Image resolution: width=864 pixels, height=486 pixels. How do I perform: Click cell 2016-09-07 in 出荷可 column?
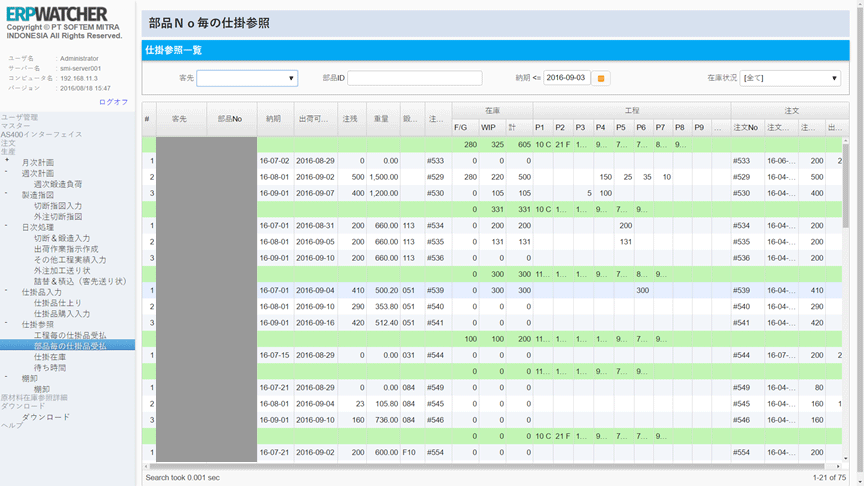(x=315, y=193)
